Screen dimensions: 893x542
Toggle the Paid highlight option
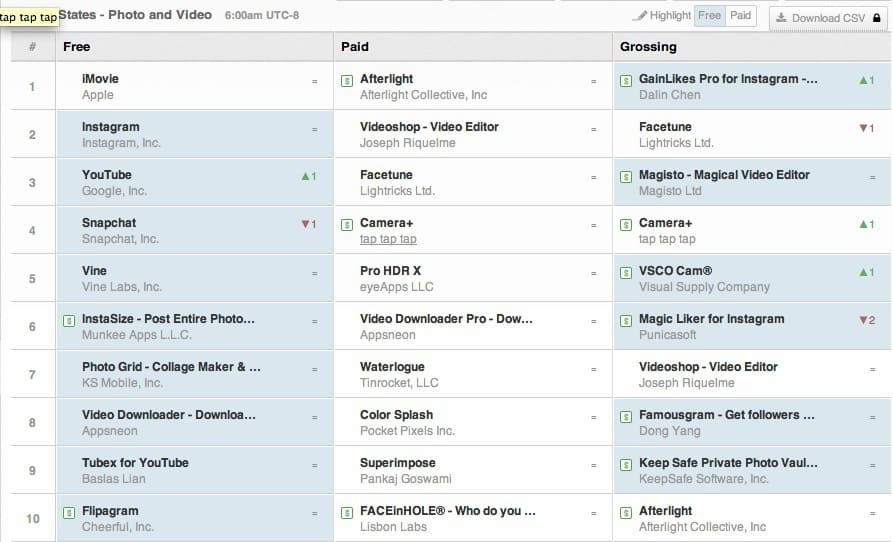tap(740, 16)
